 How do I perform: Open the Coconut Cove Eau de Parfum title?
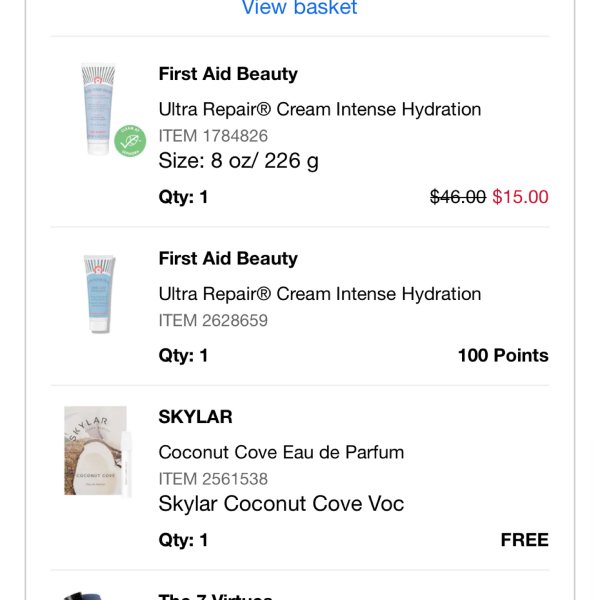[x=281, y=452]
